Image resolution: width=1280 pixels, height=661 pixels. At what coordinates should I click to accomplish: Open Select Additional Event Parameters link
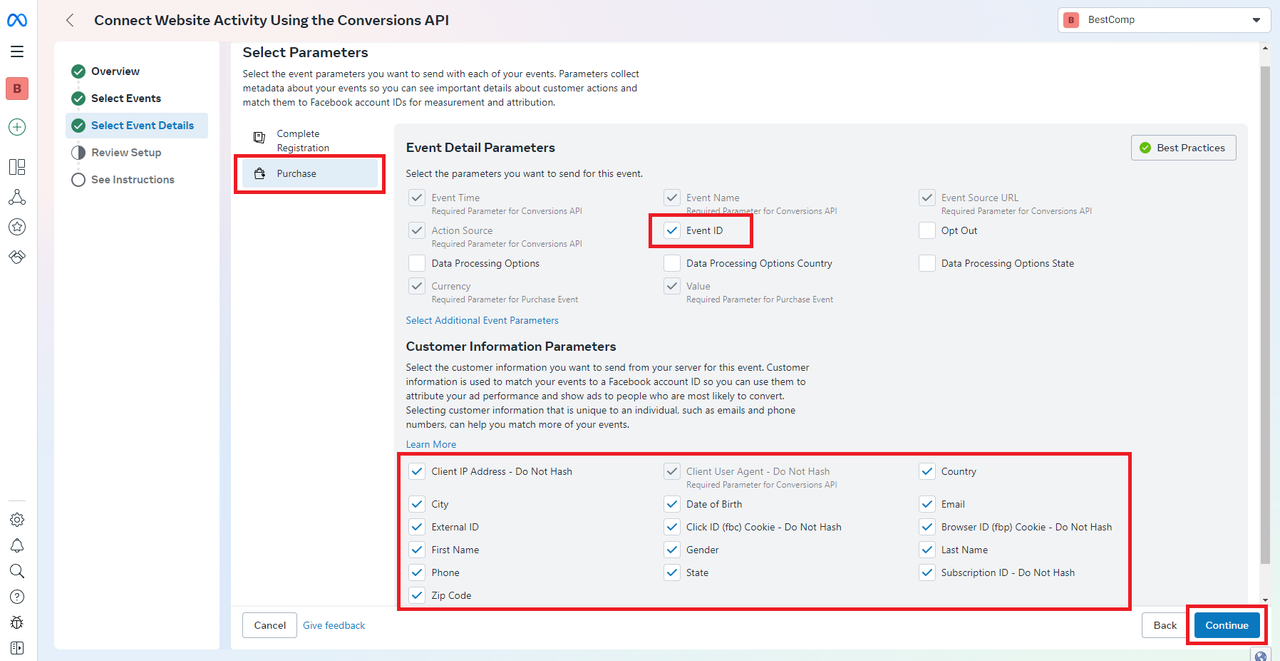482,321
